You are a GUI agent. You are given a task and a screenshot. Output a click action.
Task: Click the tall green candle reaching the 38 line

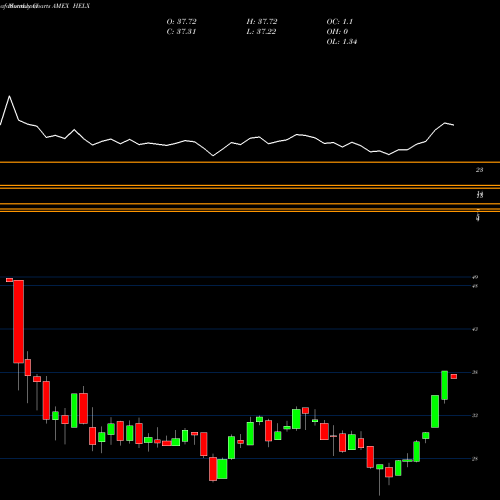click(444, 385)
